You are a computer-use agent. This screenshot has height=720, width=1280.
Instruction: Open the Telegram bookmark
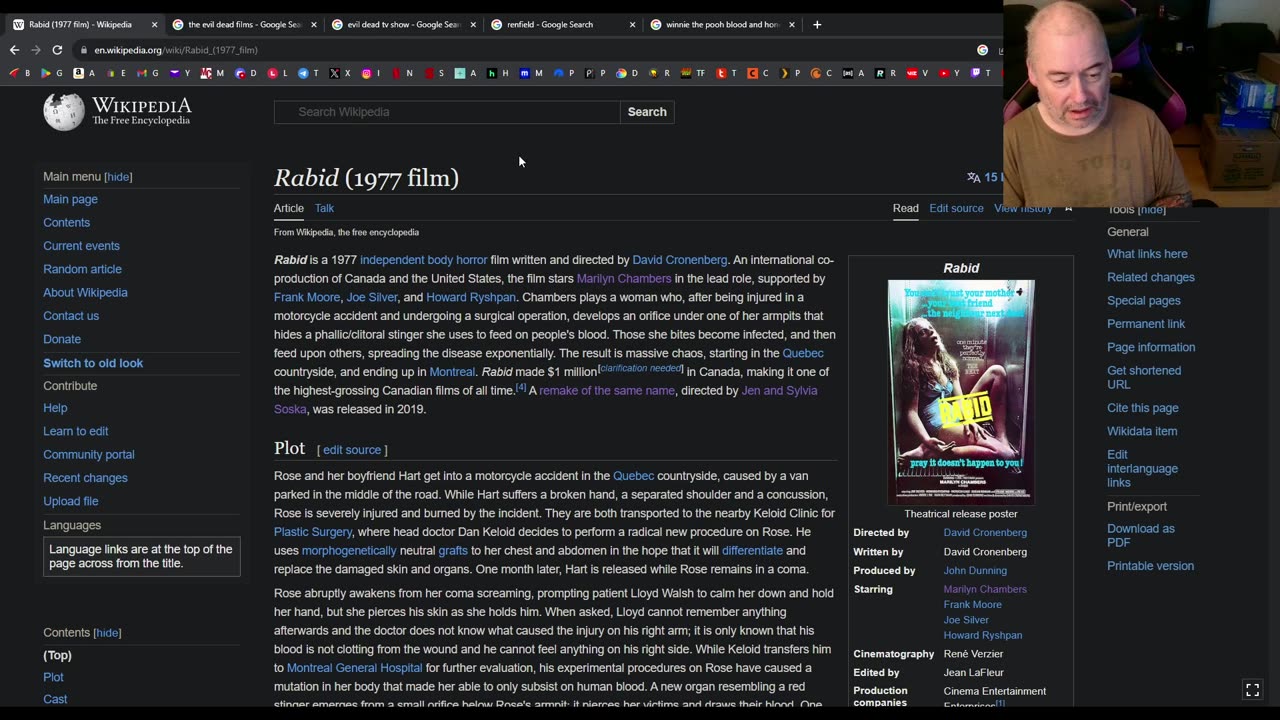point(309,73)
